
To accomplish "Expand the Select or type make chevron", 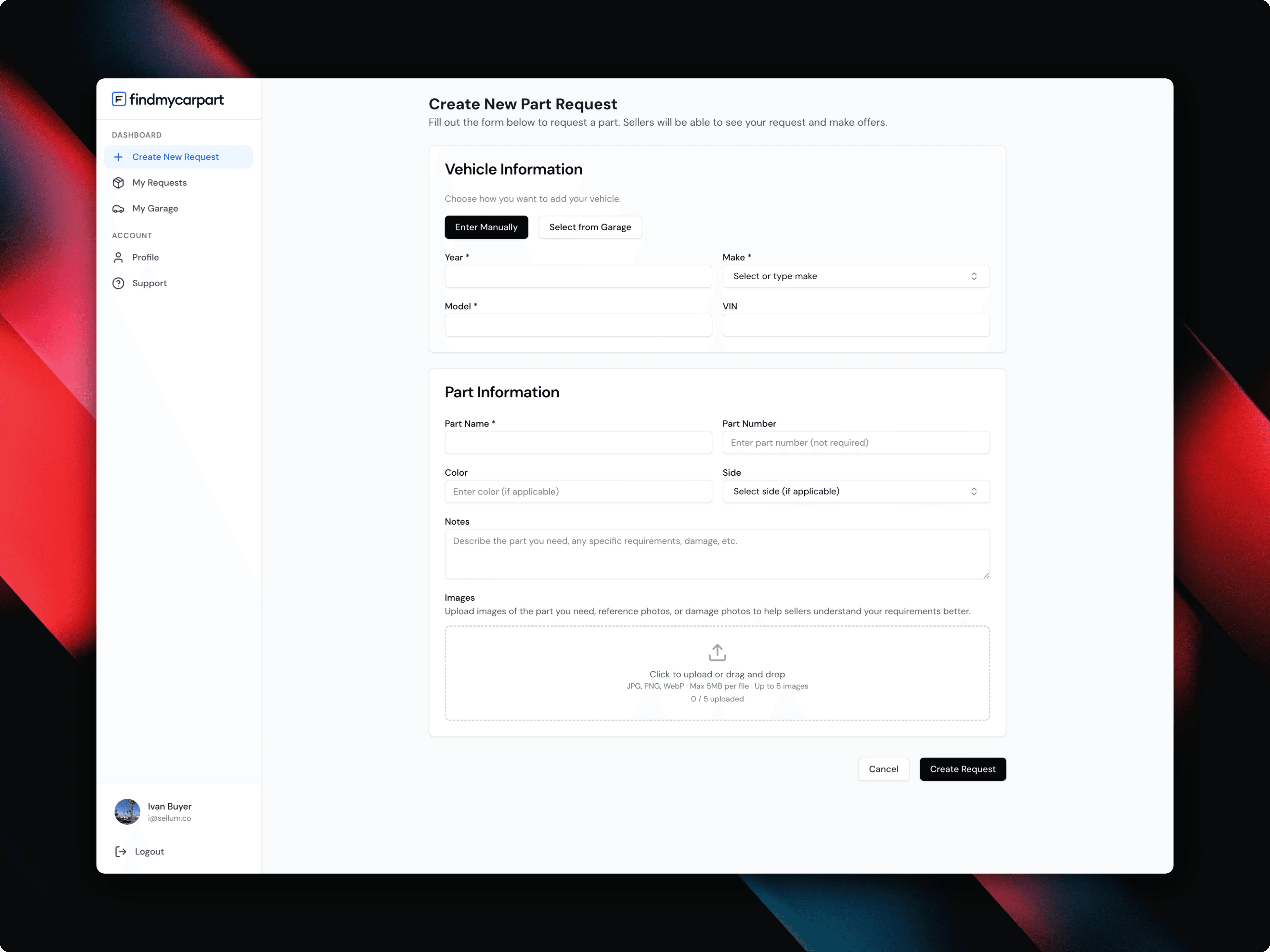I will pyautogui.click(x=974, y=276).
